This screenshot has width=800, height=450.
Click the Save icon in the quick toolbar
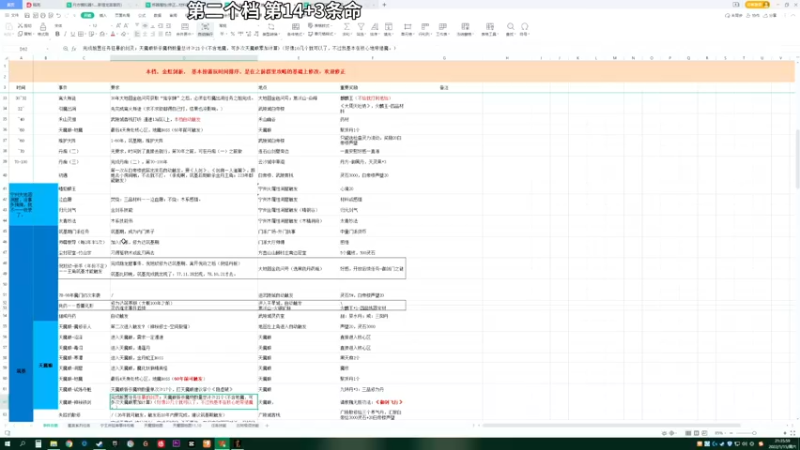tap(27, 16)
